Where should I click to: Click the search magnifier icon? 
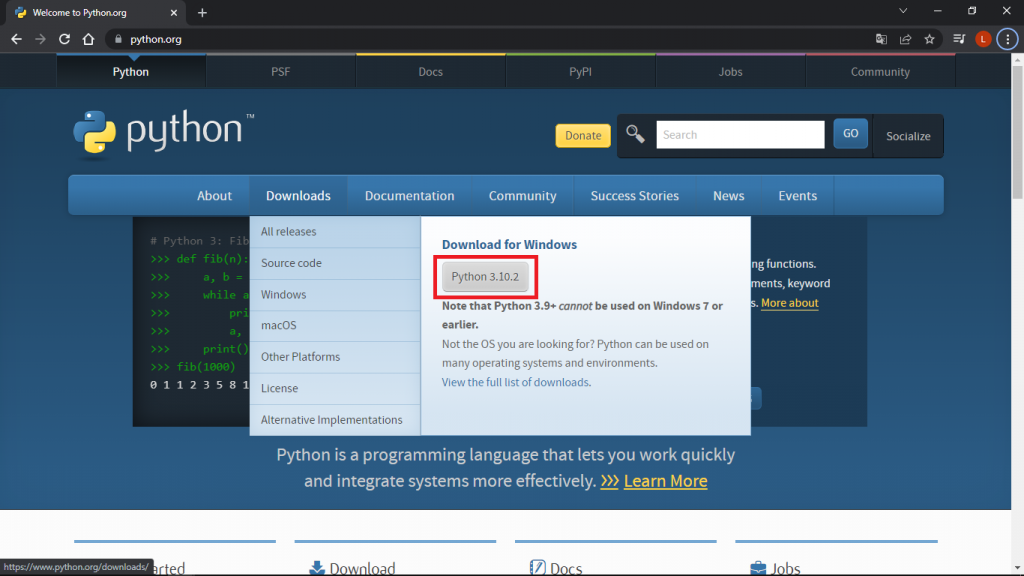point(634,133)
